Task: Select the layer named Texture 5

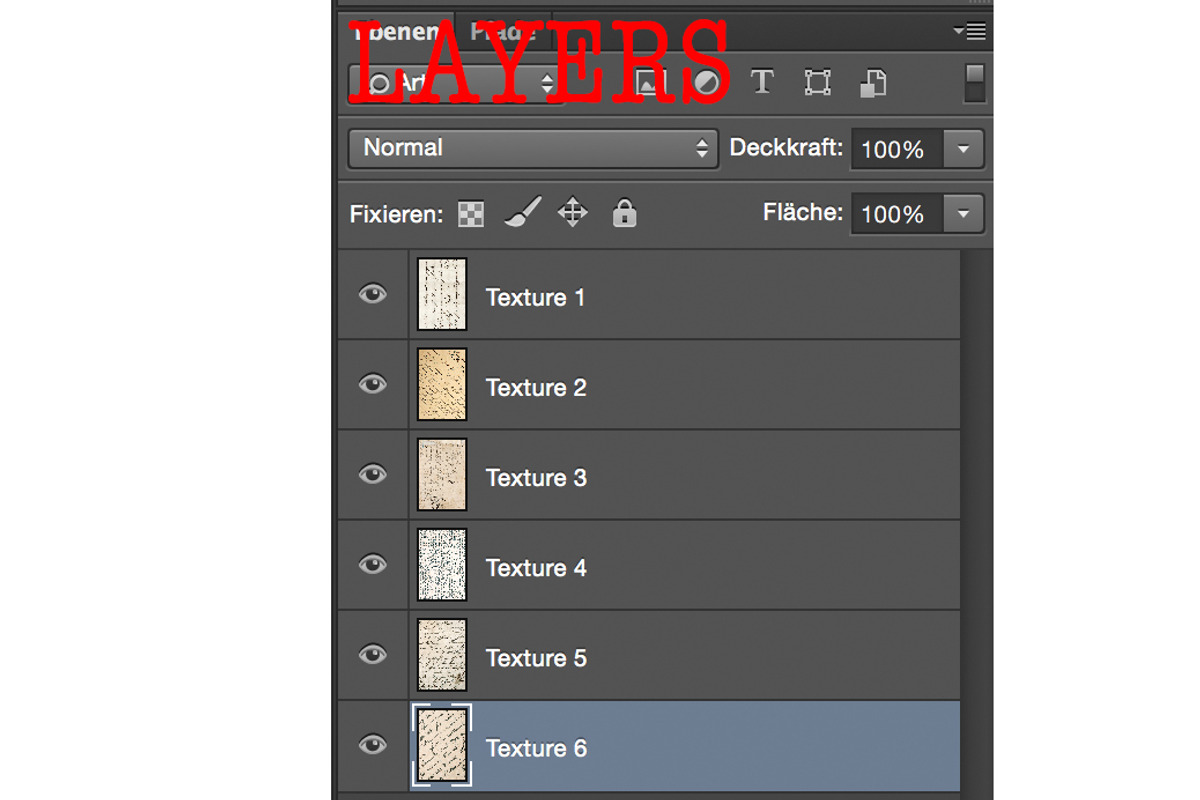Action: tap(536, 657)
